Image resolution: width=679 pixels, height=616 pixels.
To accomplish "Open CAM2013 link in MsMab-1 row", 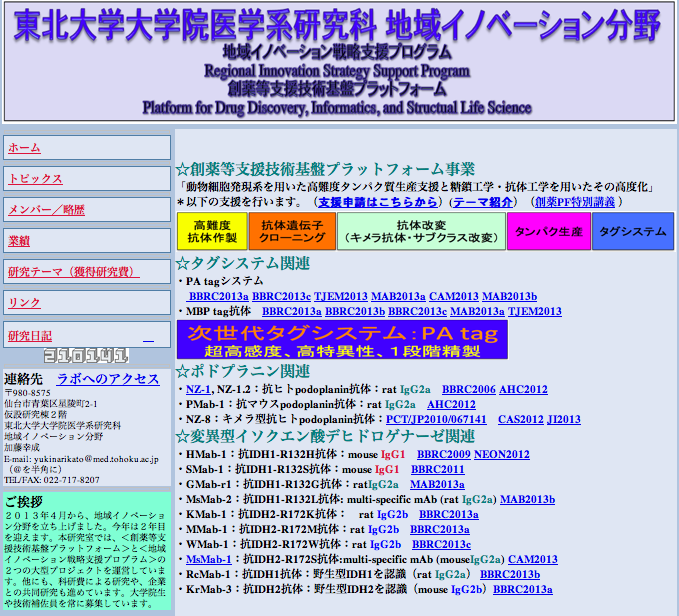I will [533, 560].
